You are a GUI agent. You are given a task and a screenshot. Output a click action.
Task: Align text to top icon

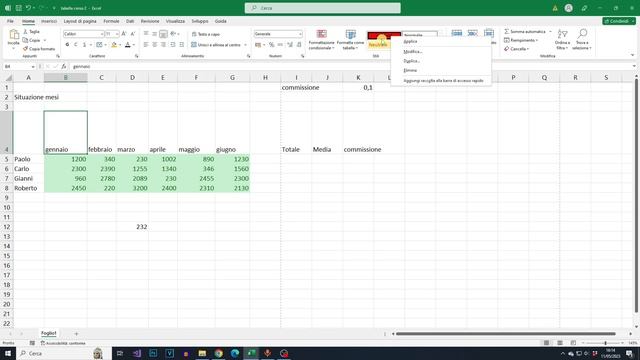146,34
